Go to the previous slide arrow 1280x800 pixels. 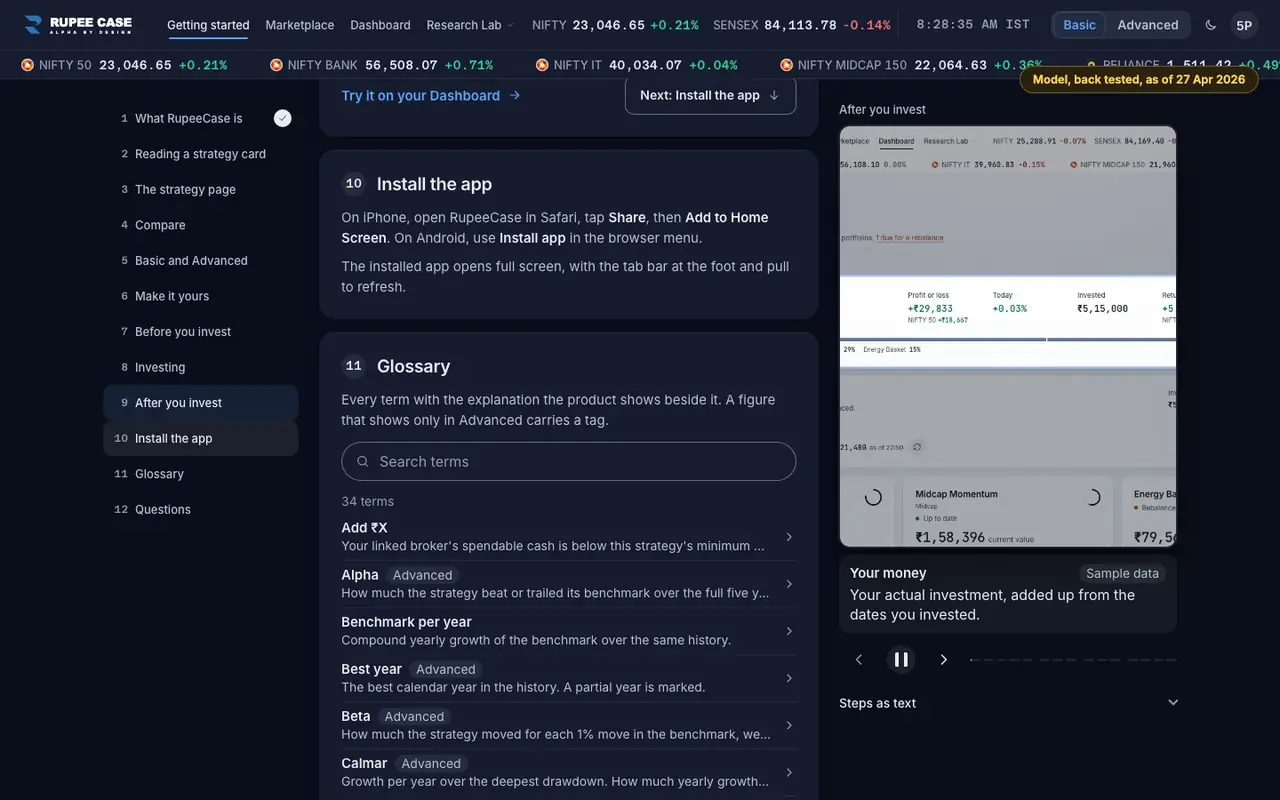coord(858,659)
